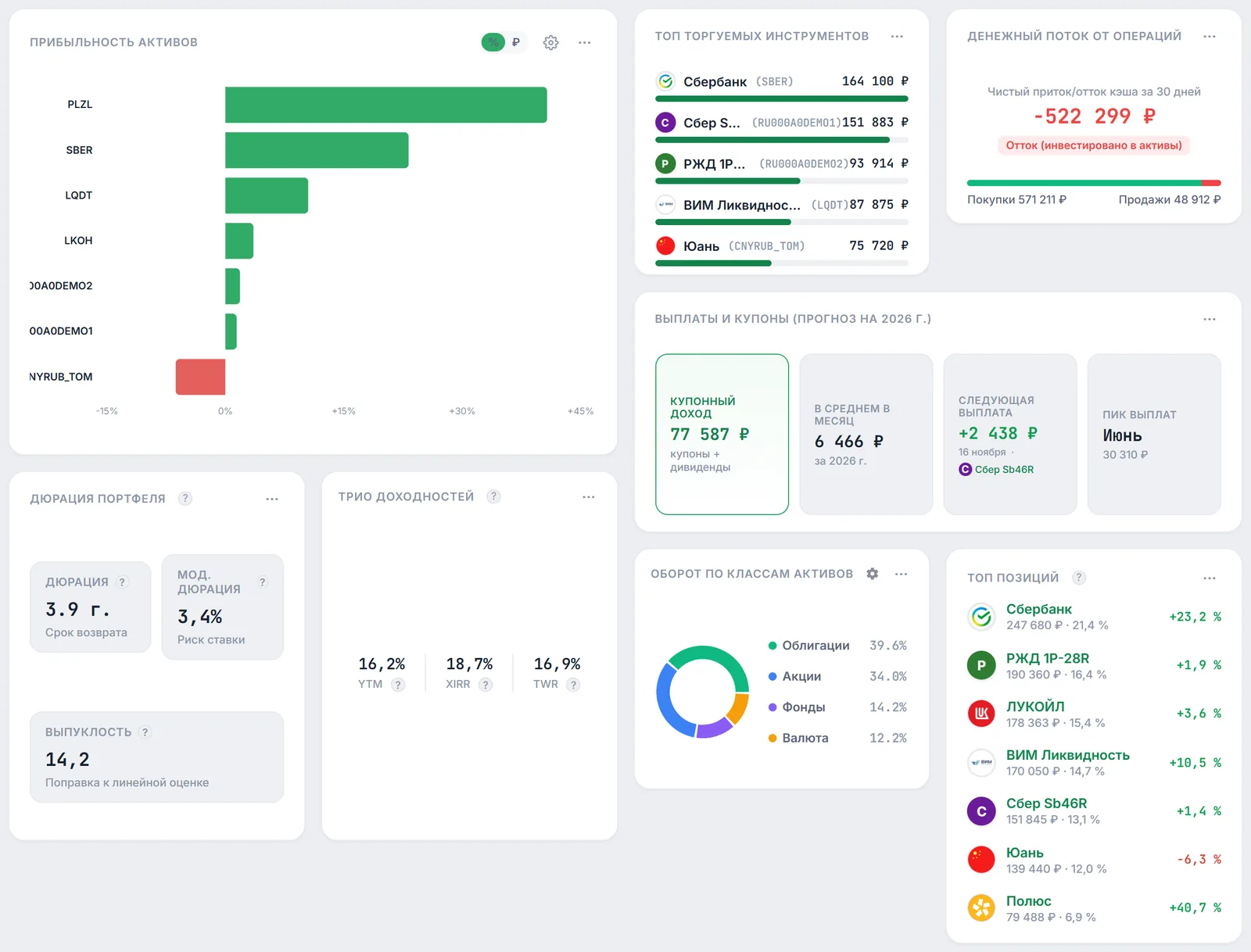This screenshot has height=952, width=1251.
Task: Click the question mark next to TWR
Action: coord(573,685)
